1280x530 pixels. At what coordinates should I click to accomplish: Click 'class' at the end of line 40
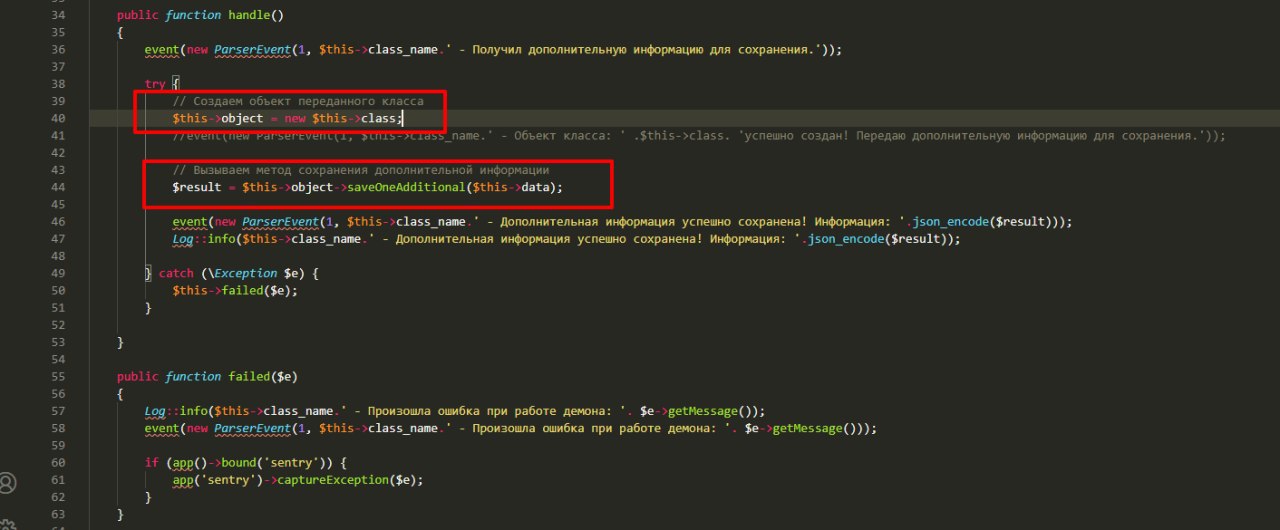(379, 118)
